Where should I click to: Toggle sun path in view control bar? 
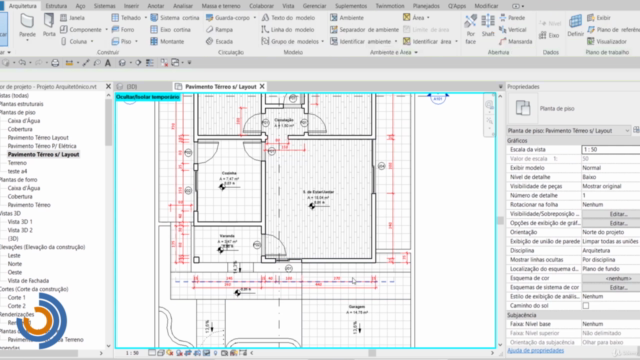point(170,353)
